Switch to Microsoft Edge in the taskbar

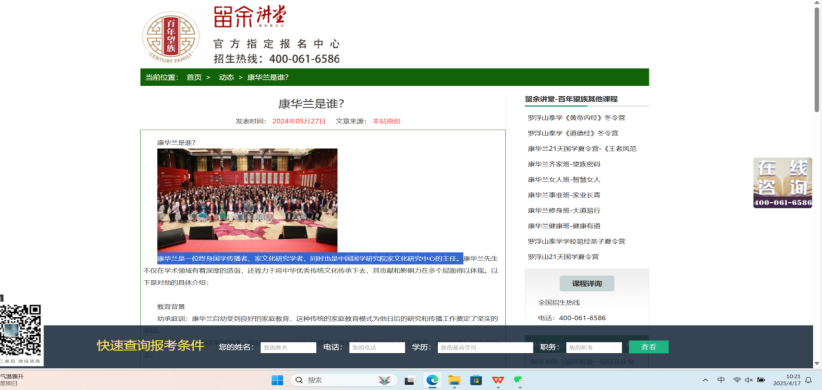[x=432, y=380]
